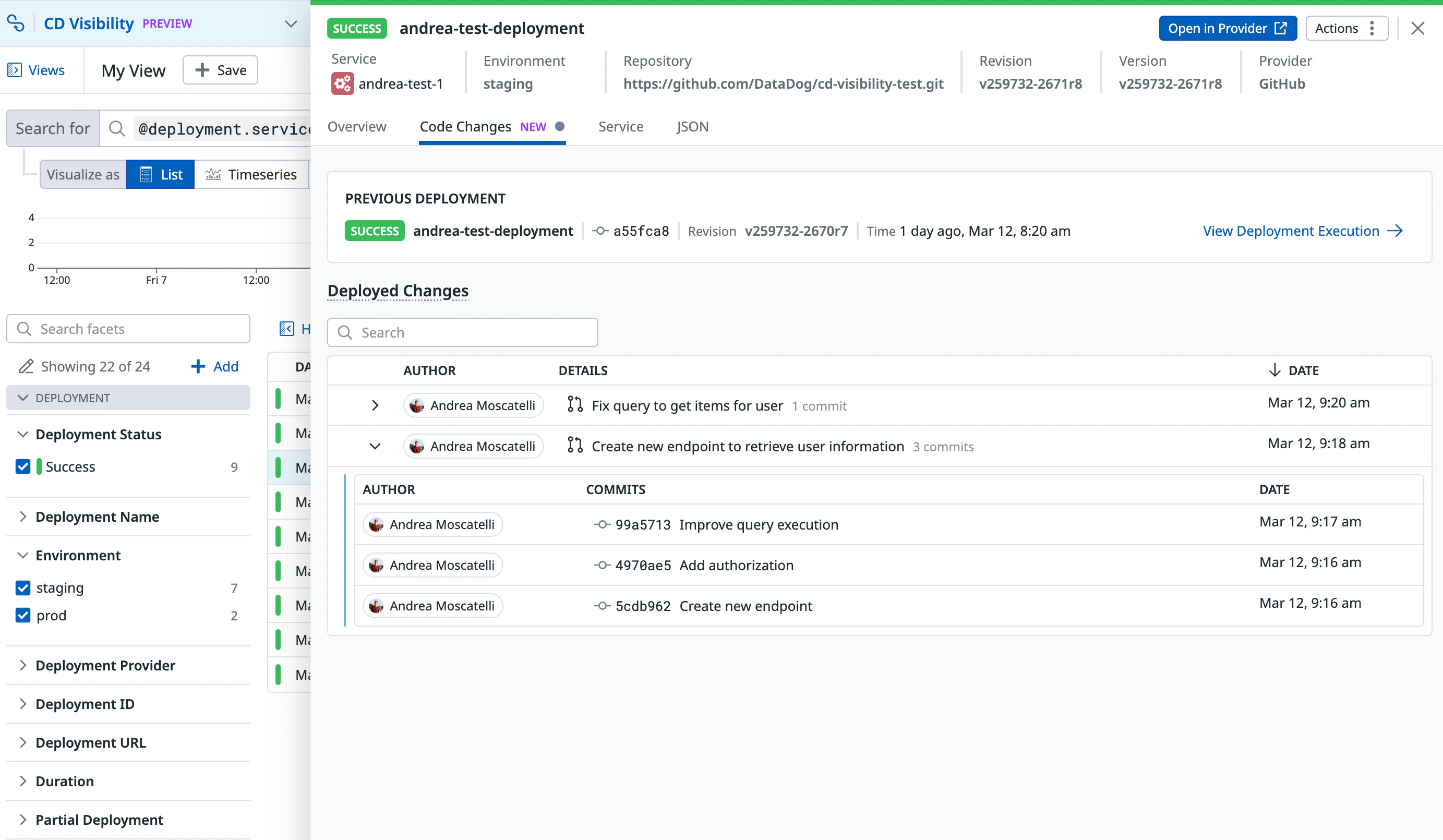The width and height of the screenshot is (1443, 840).
Task: Uncheck the Success deployment status filter
Action: click(22, 466)
